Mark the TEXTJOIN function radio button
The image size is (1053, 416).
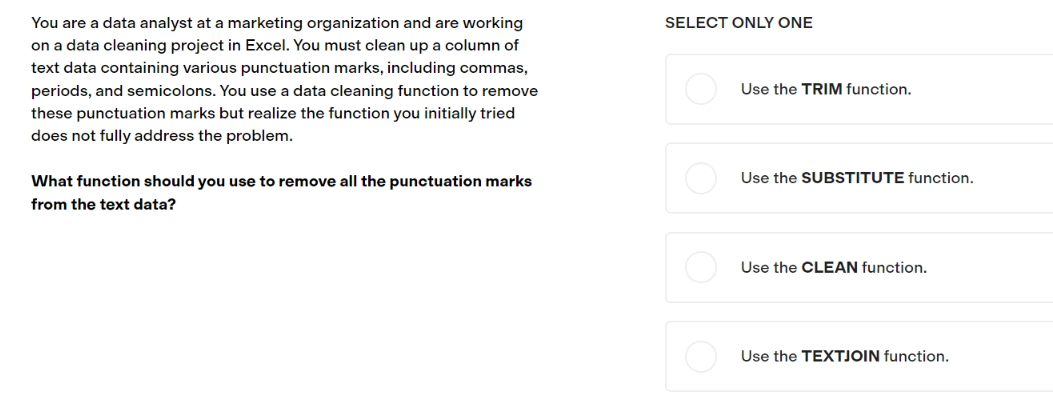coord(700,356)
